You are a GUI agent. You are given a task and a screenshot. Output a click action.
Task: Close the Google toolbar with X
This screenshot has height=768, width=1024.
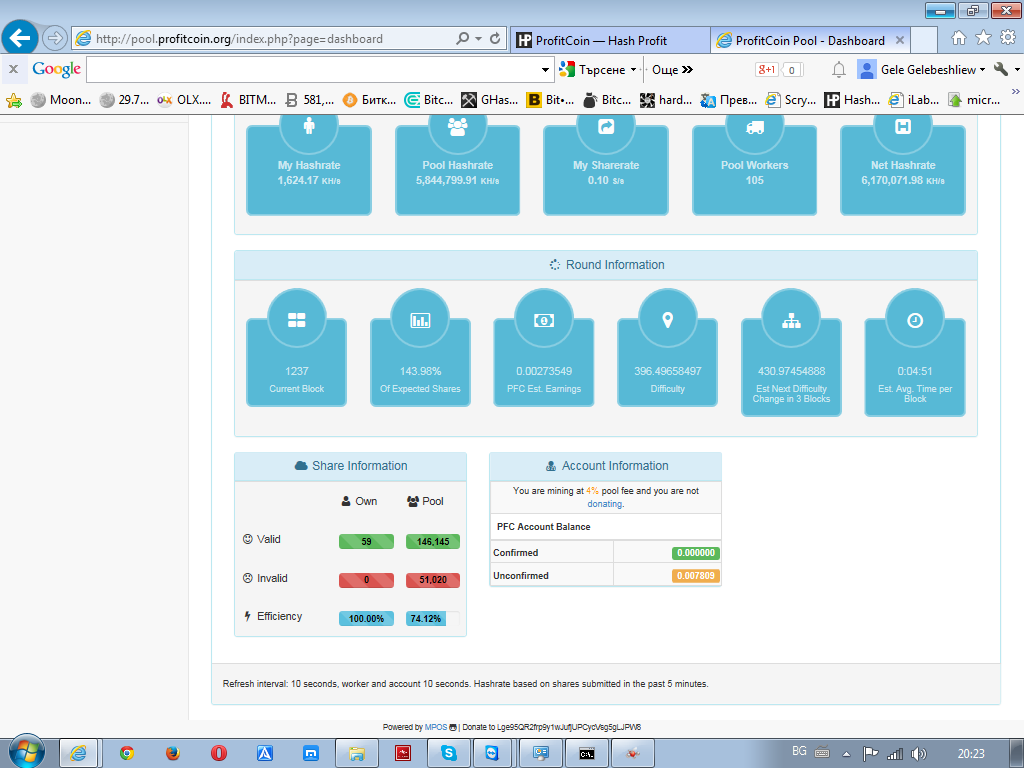tap(13, 69)
